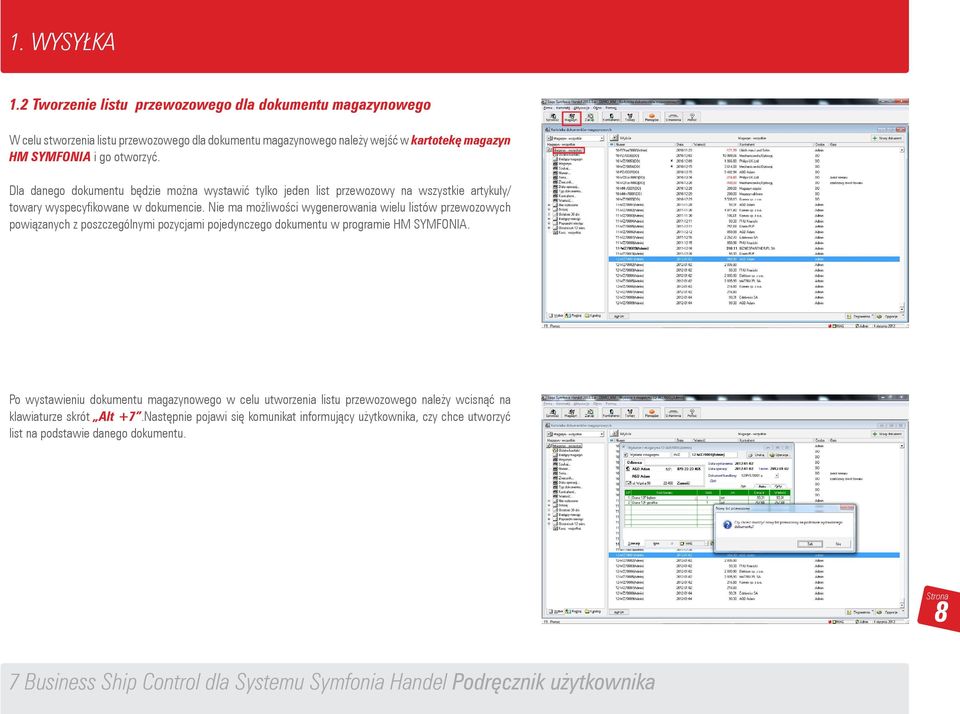Click the orange Pieniądze icon in upper screenshot
This screenshot has height=714, width=960.
pos(651,117)
